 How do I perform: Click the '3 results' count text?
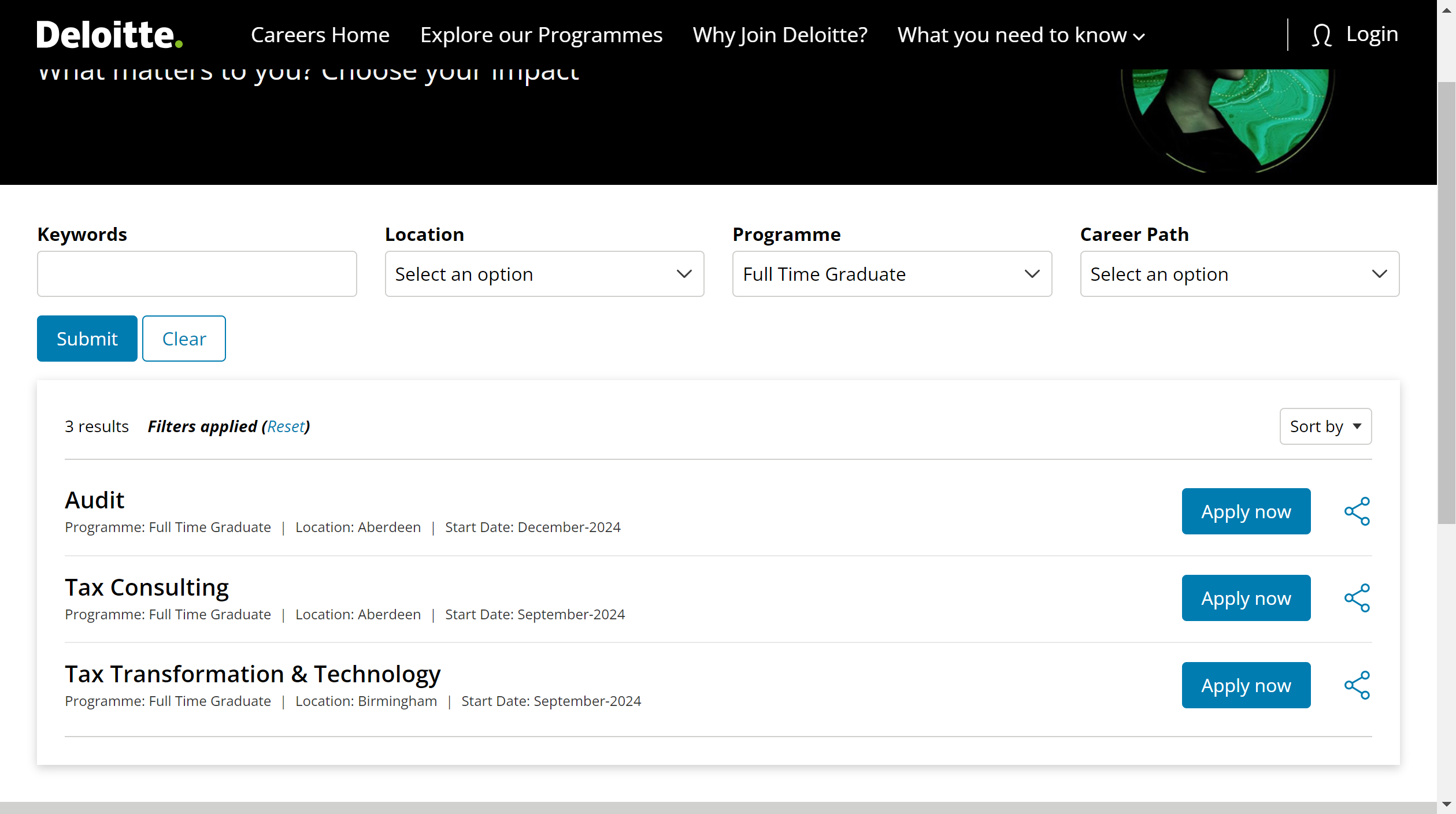tap(97, 426)
